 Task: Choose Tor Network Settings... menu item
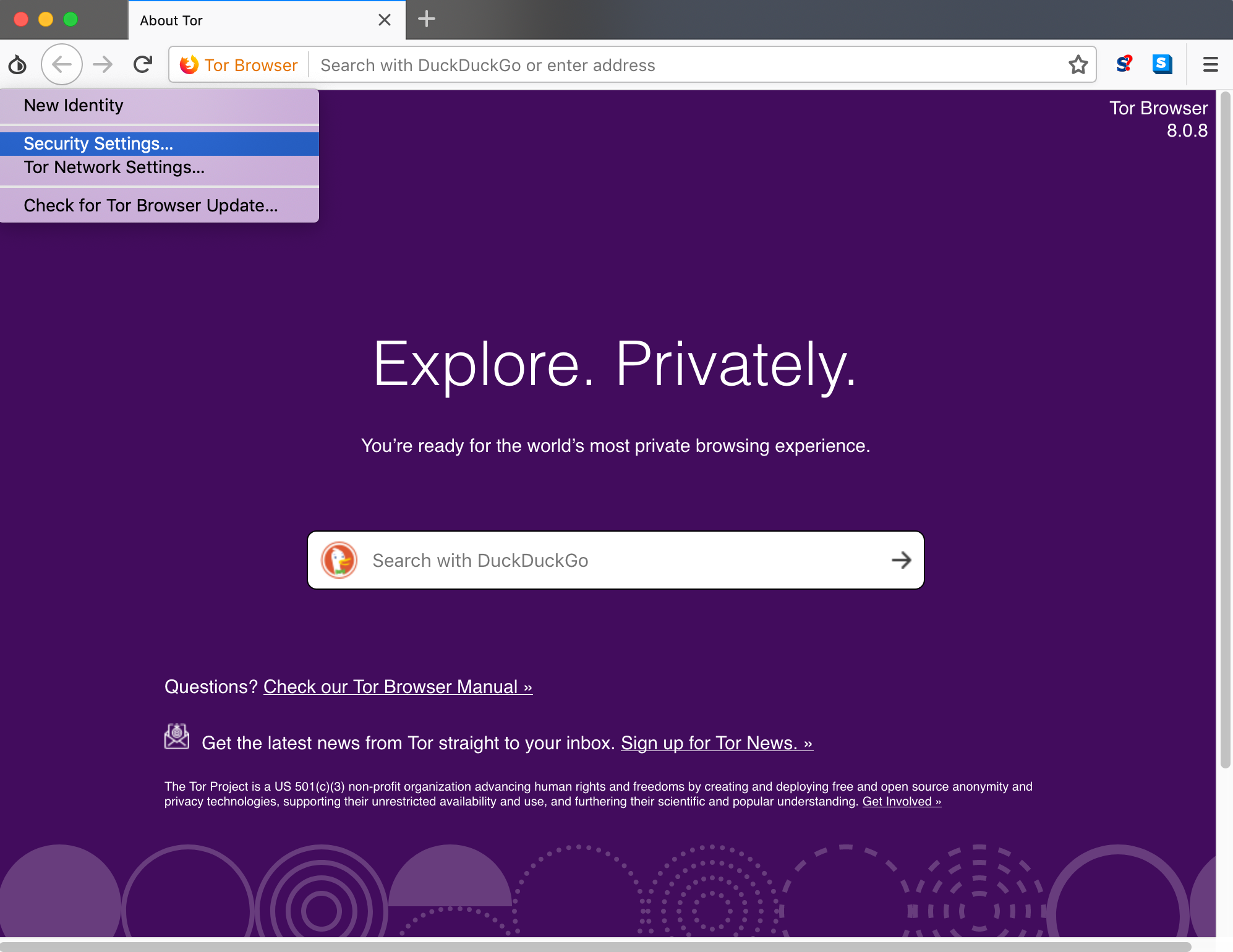pos(160,168)
